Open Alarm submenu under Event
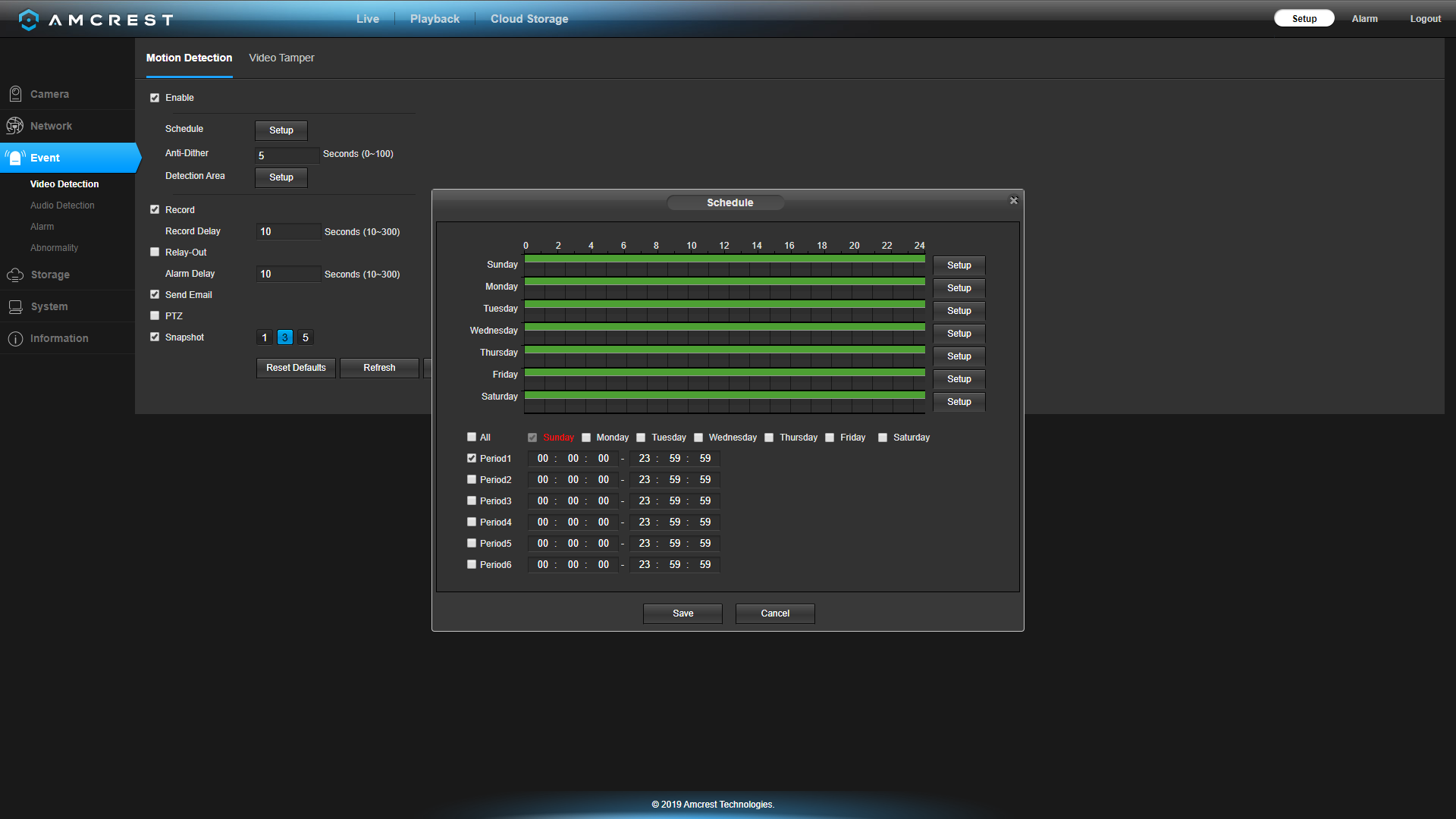Screen dimensions: 1456x819 pyautogui.click(x=42, y=227)
